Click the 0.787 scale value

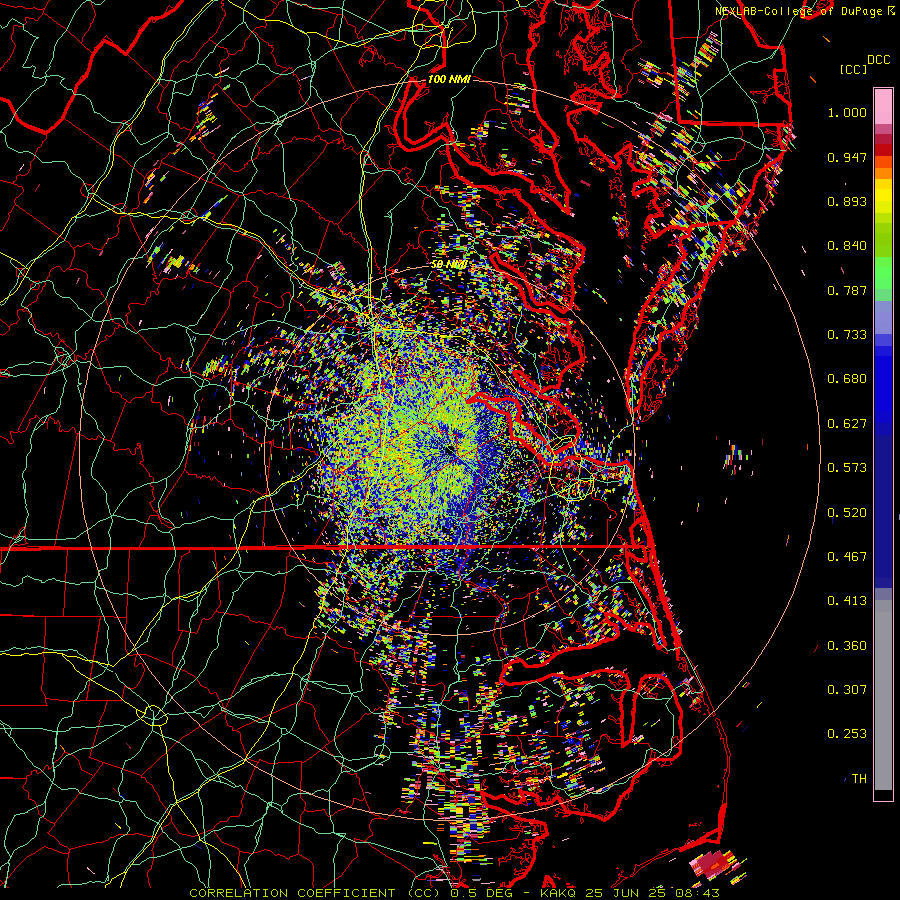point(847,290)
